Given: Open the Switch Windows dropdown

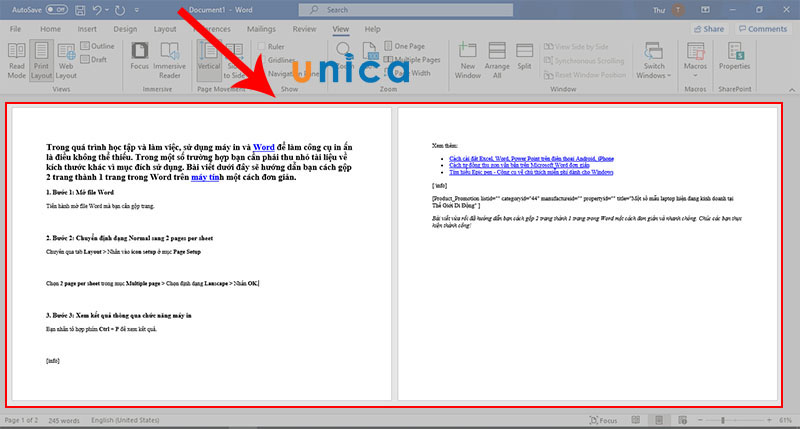Looking at the screenshot, I should click(655, 70).
